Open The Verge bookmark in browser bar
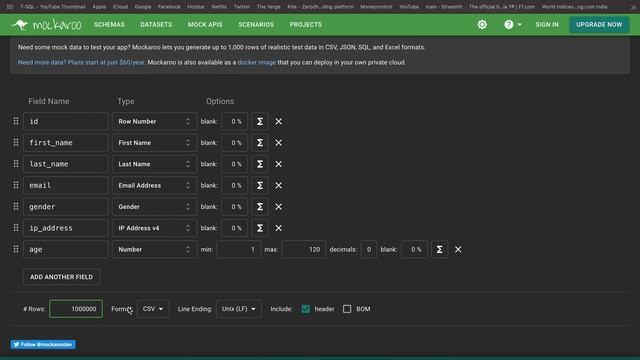The image size is (640, 360). coord(269,7)
